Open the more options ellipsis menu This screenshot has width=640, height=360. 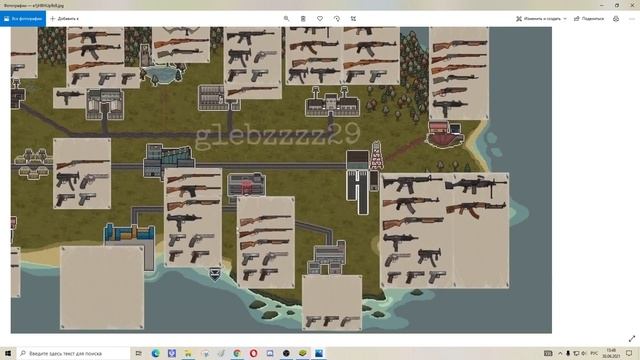point(631,19)
